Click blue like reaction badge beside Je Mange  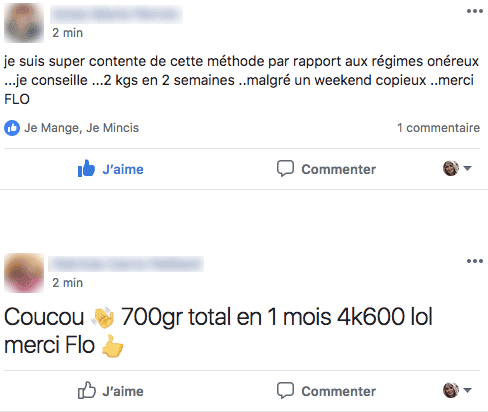[x=12, y=128]
